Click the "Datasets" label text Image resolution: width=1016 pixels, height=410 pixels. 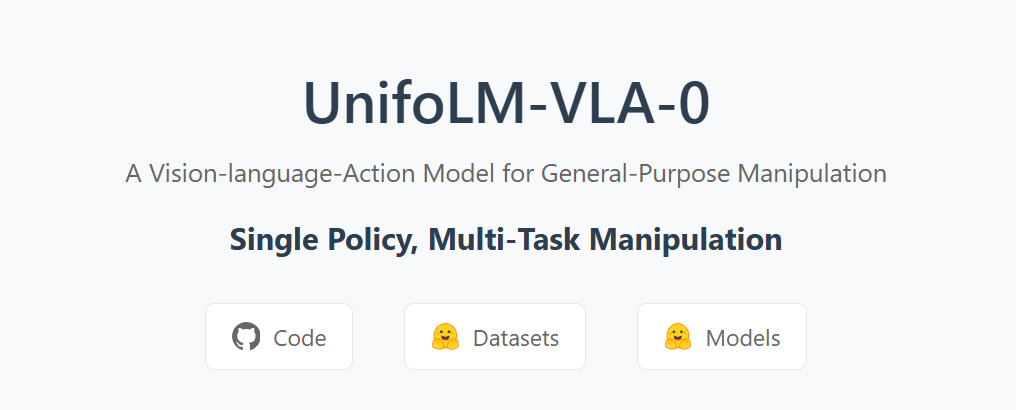coord(516,338)
